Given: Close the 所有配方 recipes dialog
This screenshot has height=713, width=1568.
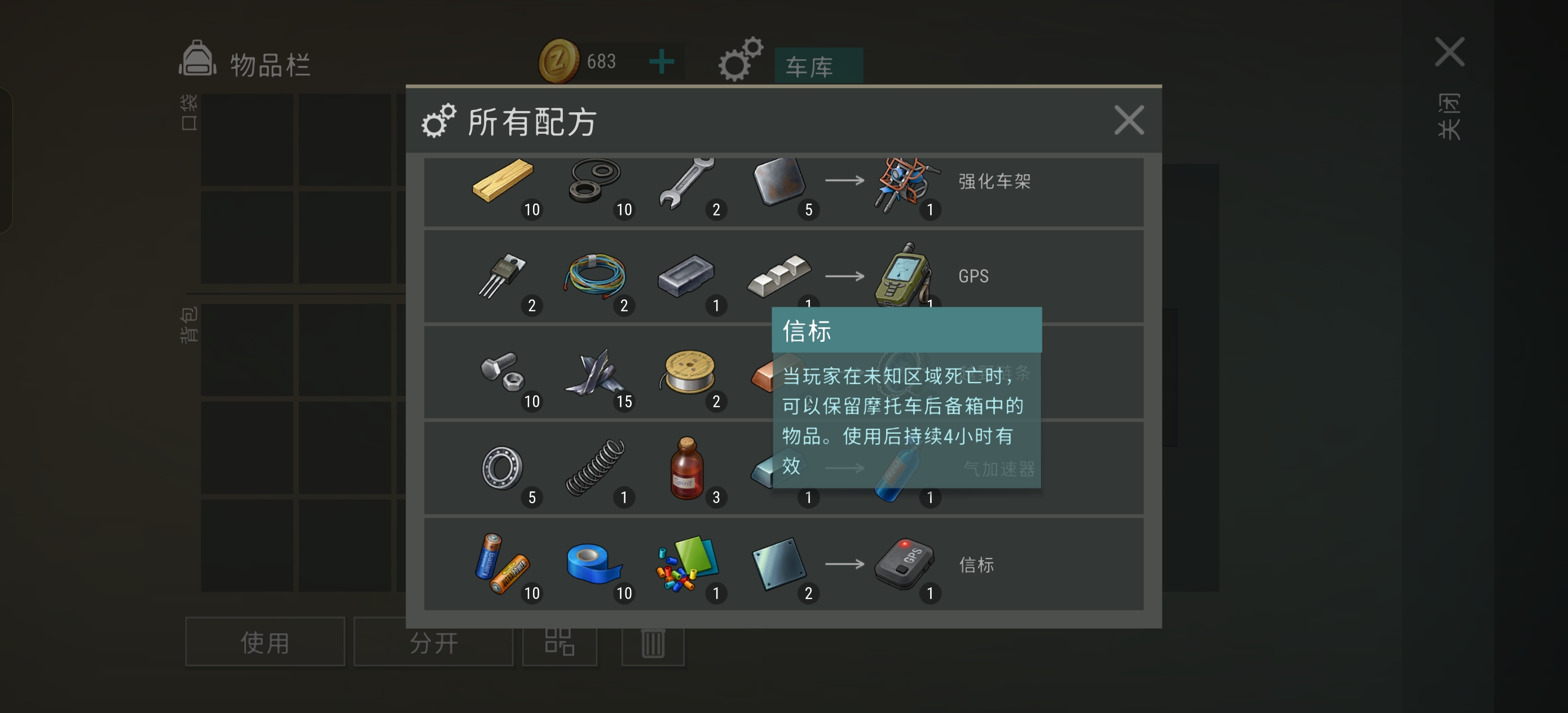Looking at the screenshot, I should 1129,120.
